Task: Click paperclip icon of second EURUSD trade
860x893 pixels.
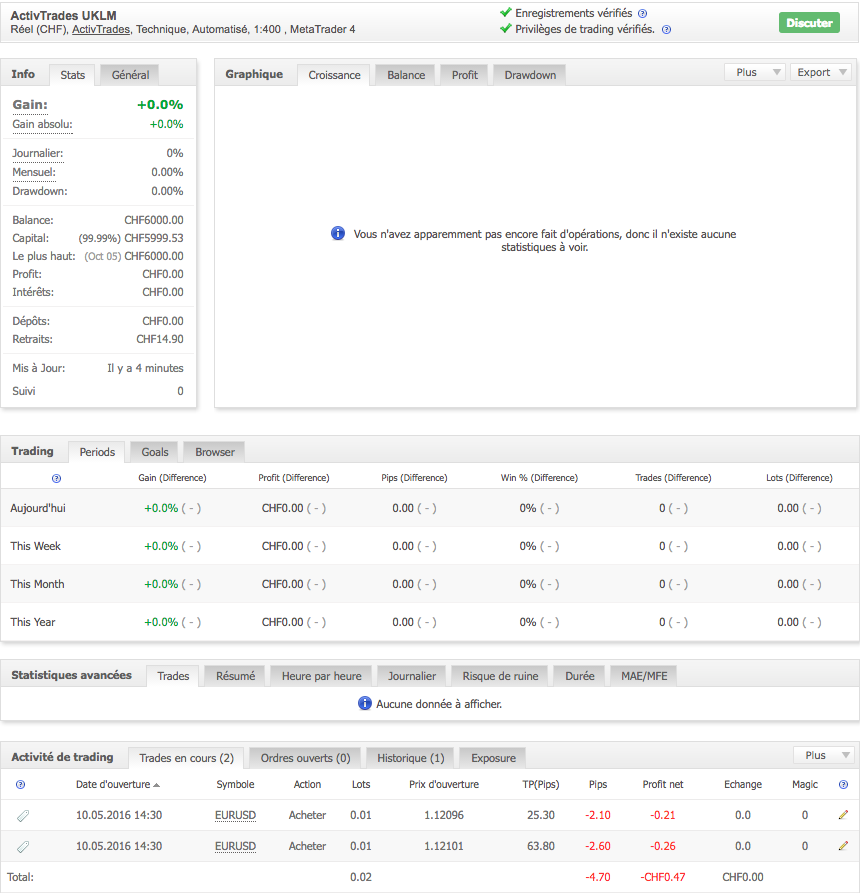Action: 23,846
